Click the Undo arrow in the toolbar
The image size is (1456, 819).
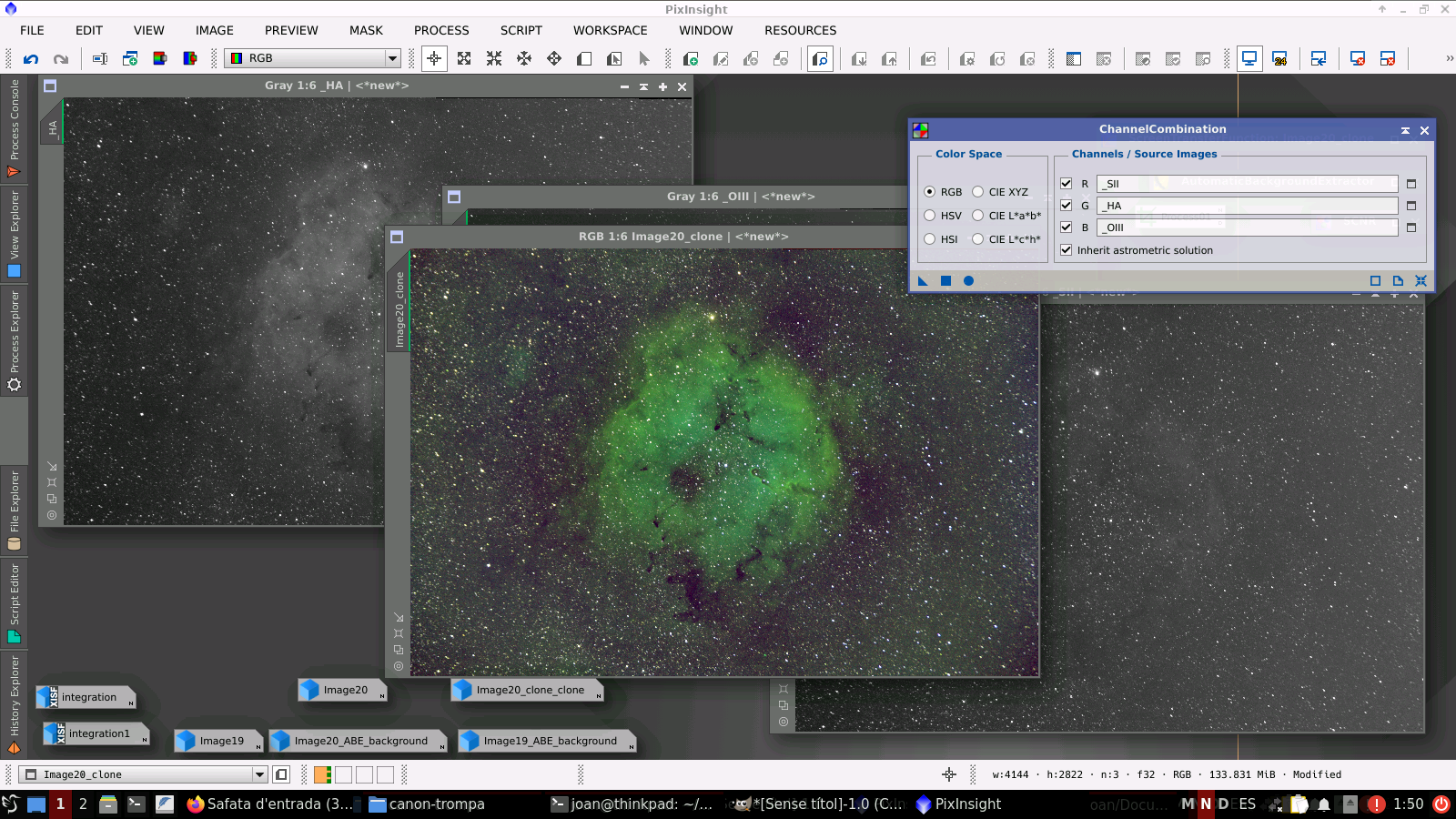point(31,59)
